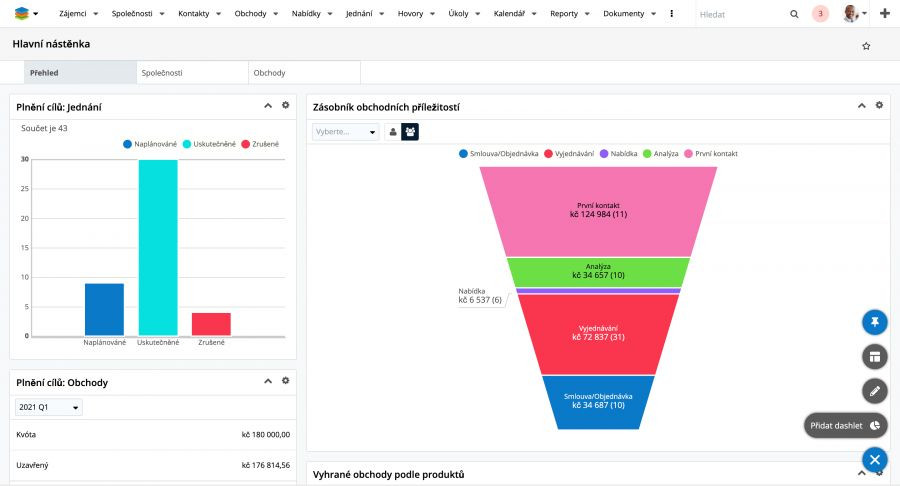Switch to the Společnosti tab
900x486 pixels.
click(192, 73)
